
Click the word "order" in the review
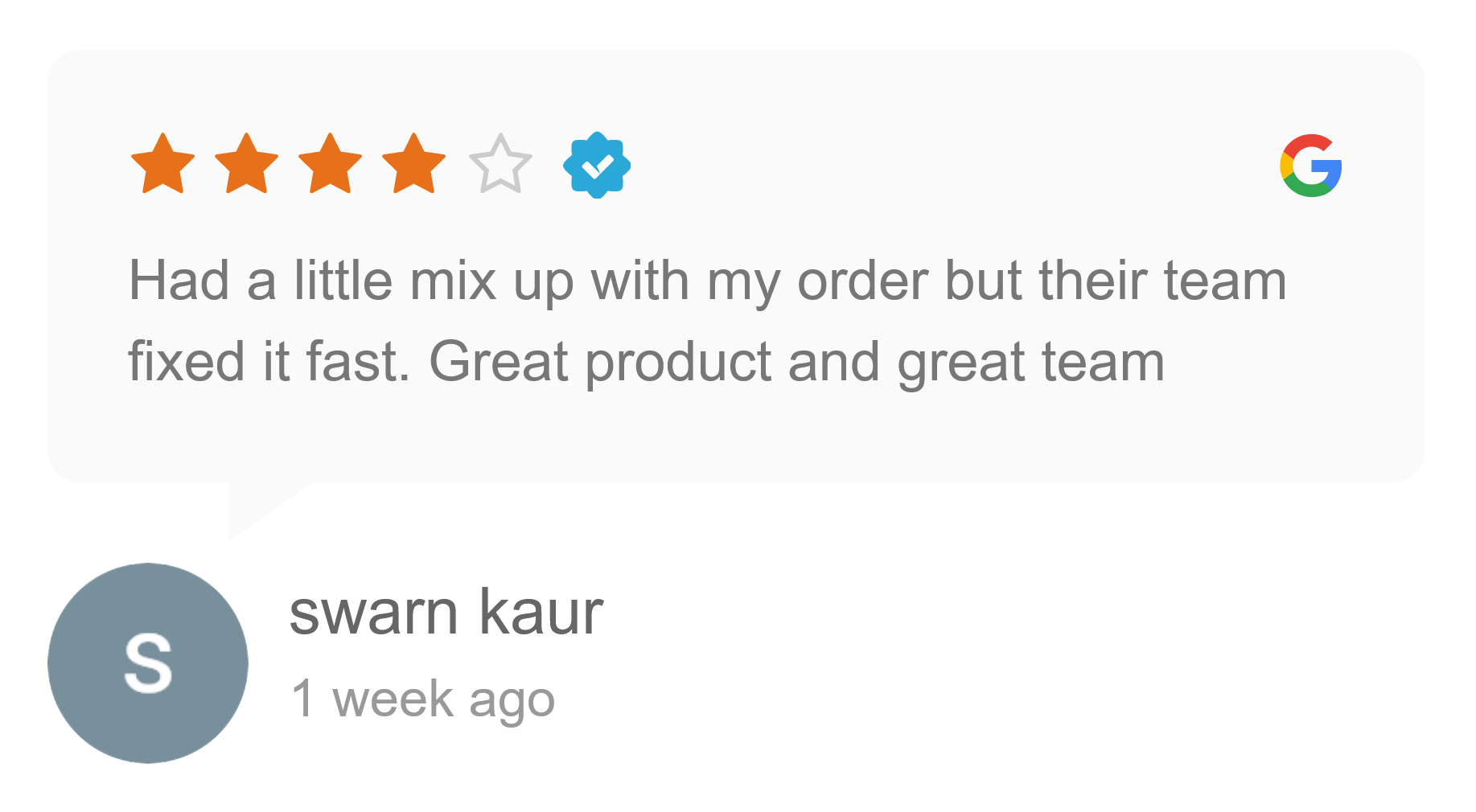pyautogui.click(x=862, y=281)
